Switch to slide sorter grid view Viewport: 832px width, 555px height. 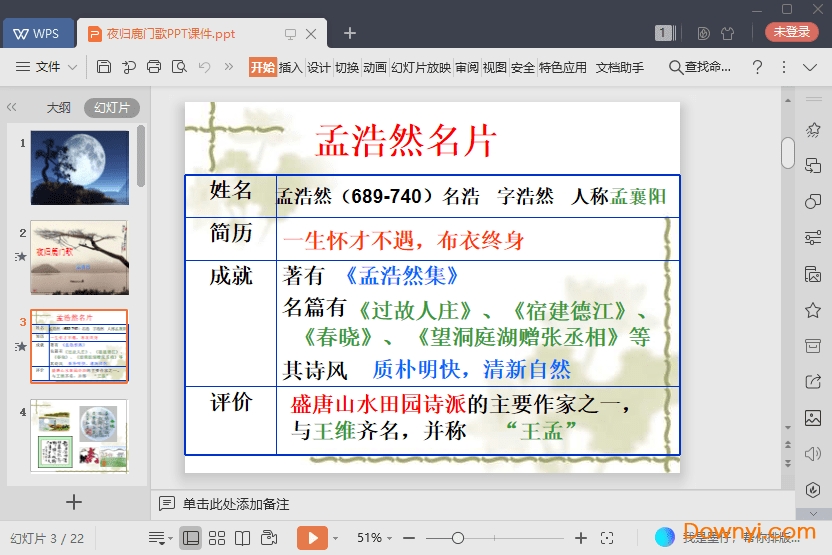pyautogui.click(x=216, y=538)
